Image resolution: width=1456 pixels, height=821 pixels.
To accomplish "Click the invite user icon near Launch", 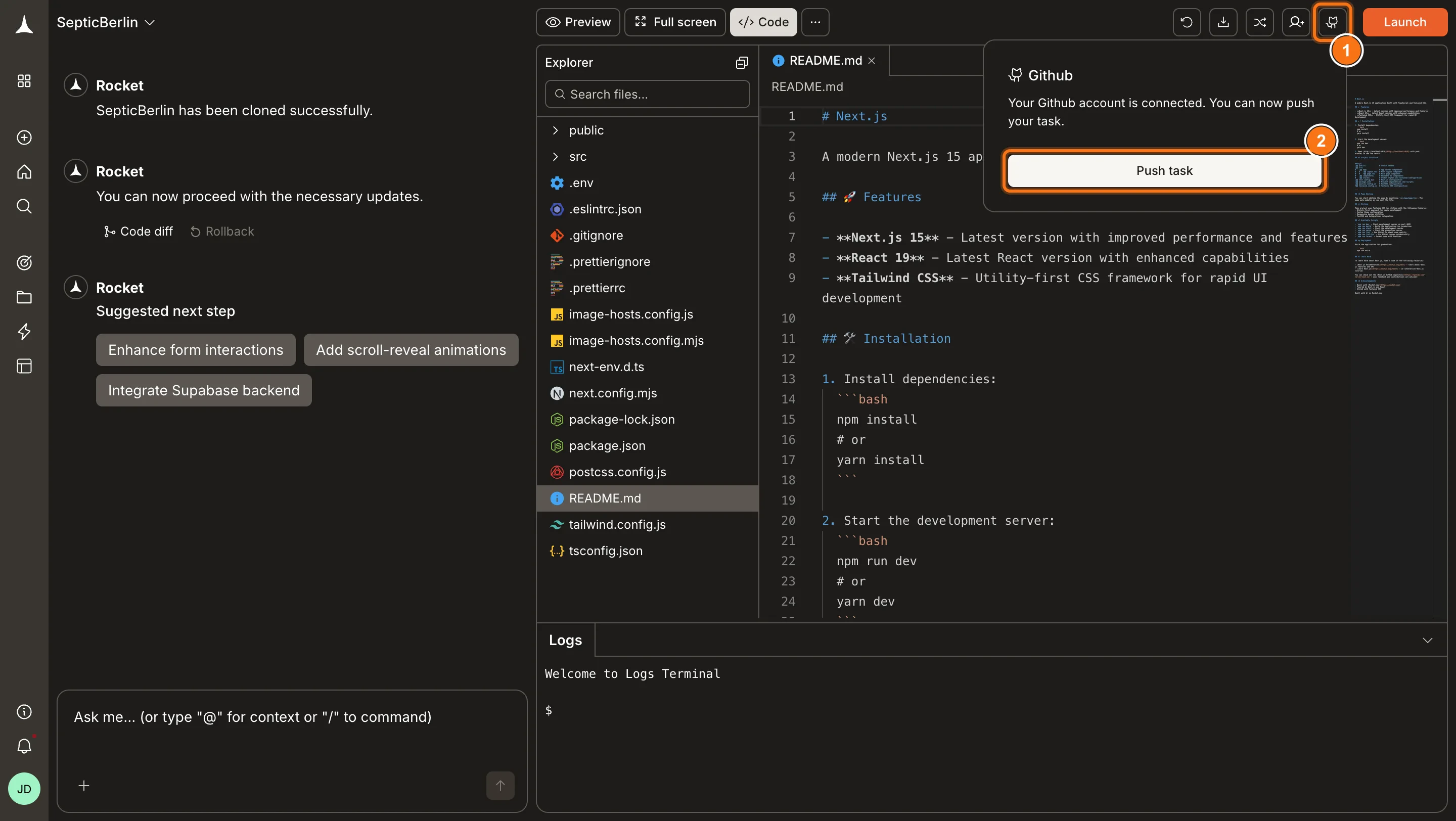I will point(1296,22).
